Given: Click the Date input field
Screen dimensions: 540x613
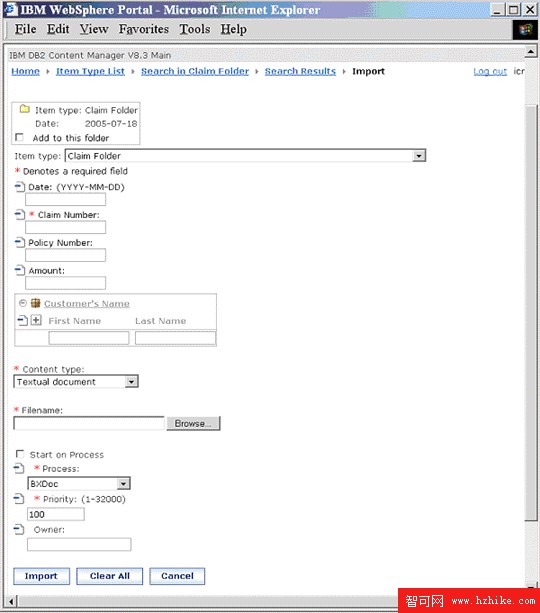Looking at the screenshot, I should (65, 199).
